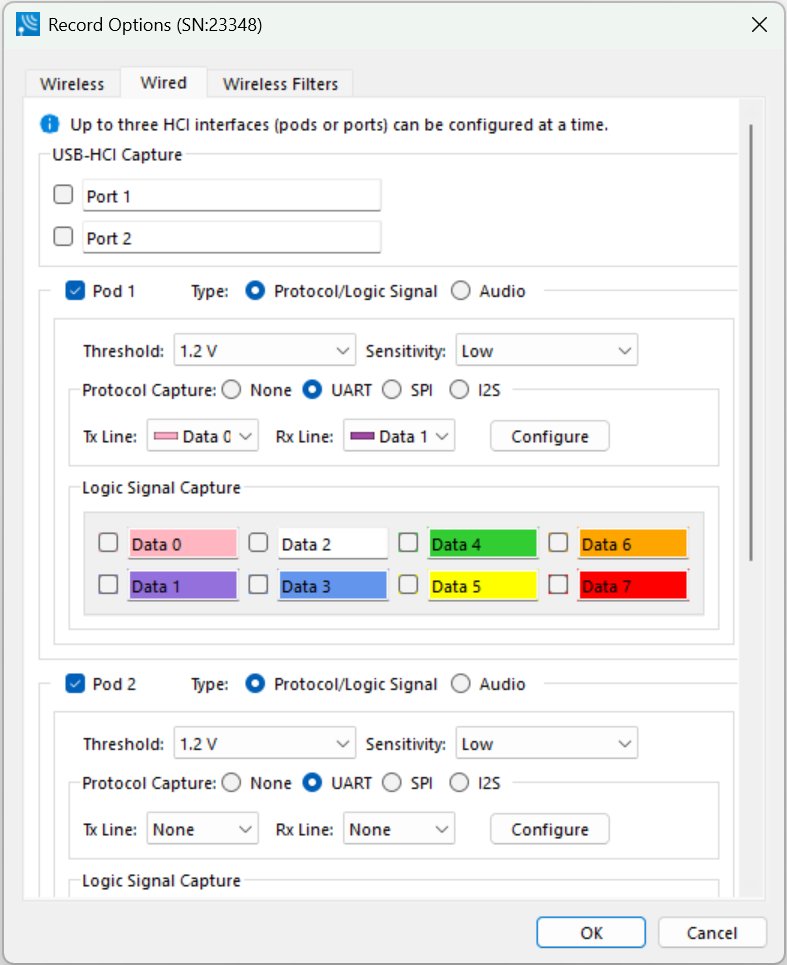Click the white Data 2 color field
This screenshot has height=965, width=787.
coord(333,543)
